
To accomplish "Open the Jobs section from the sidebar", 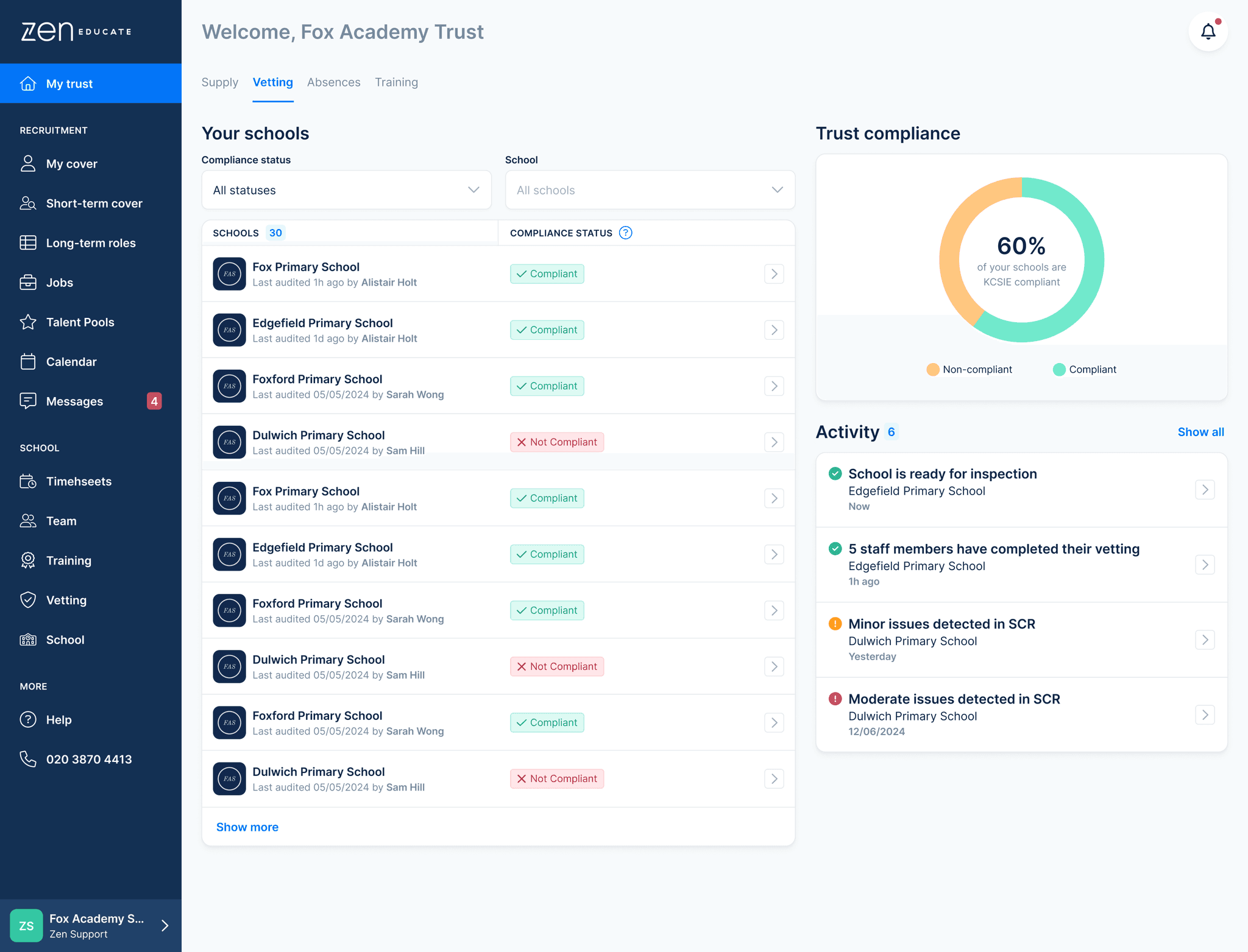I will [60, 282].
